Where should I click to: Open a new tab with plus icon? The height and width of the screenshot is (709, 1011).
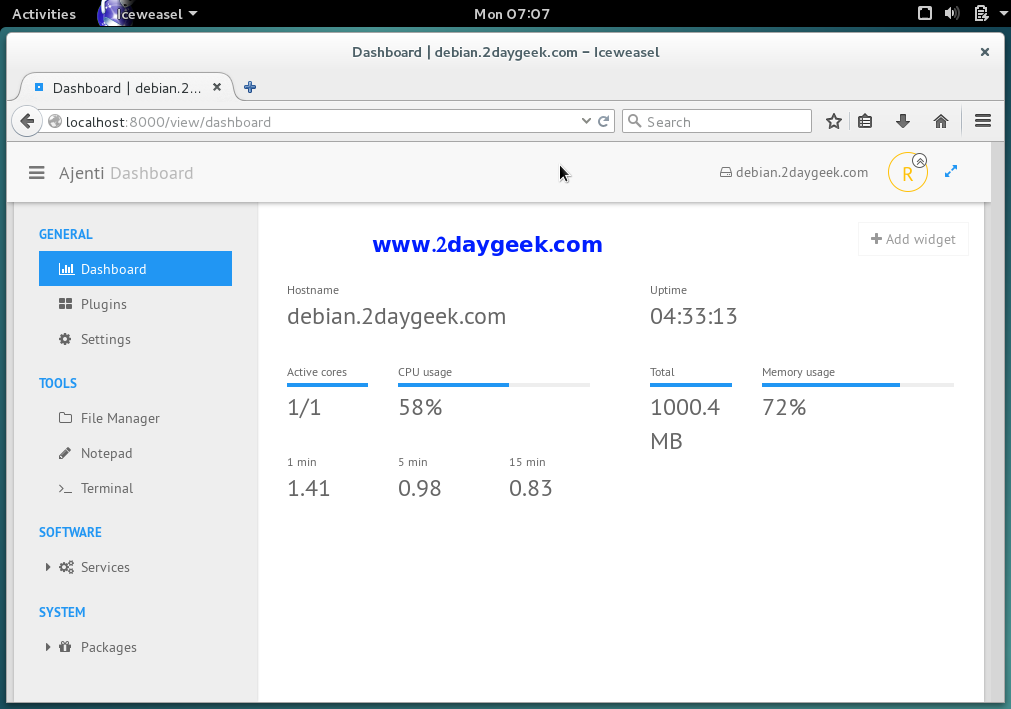pyautogui.click(x=250, y=87)
